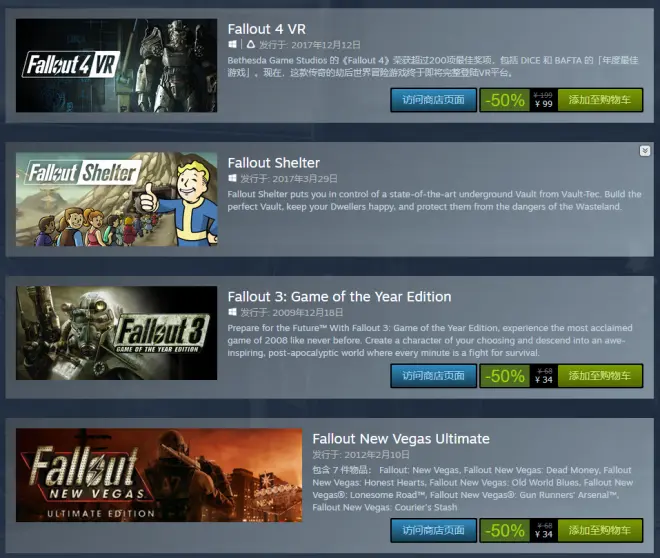Click the Windows icon under Fallout 3 title
This screenshot has height=558, width=660.
(x=232, y=312)
